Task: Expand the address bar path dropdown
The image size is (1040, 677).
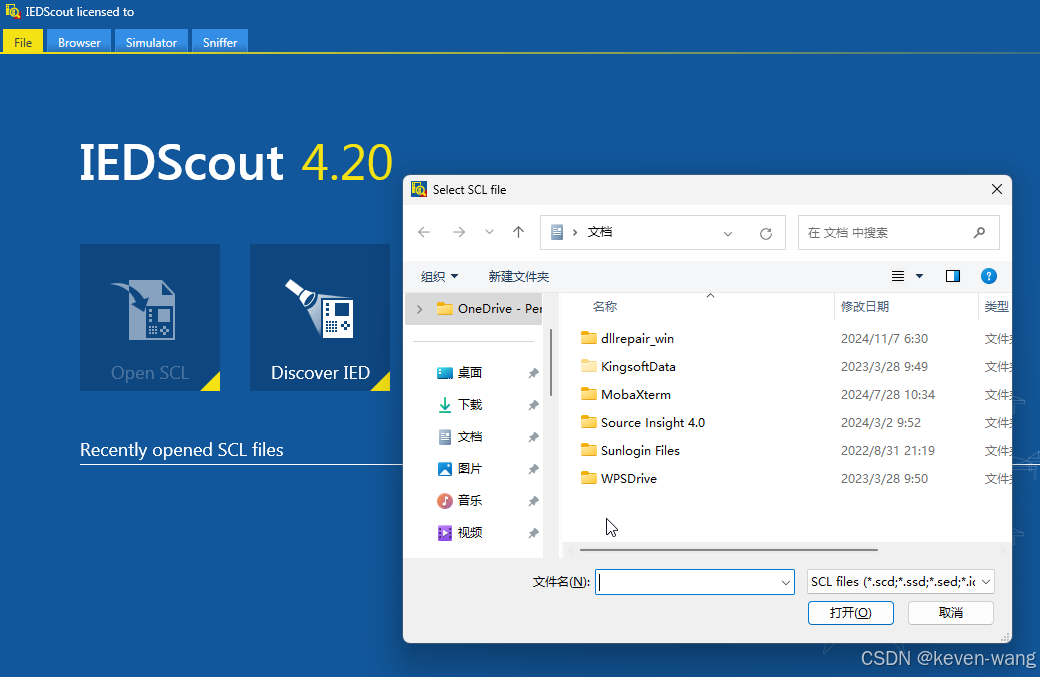Action: (728, 233)
